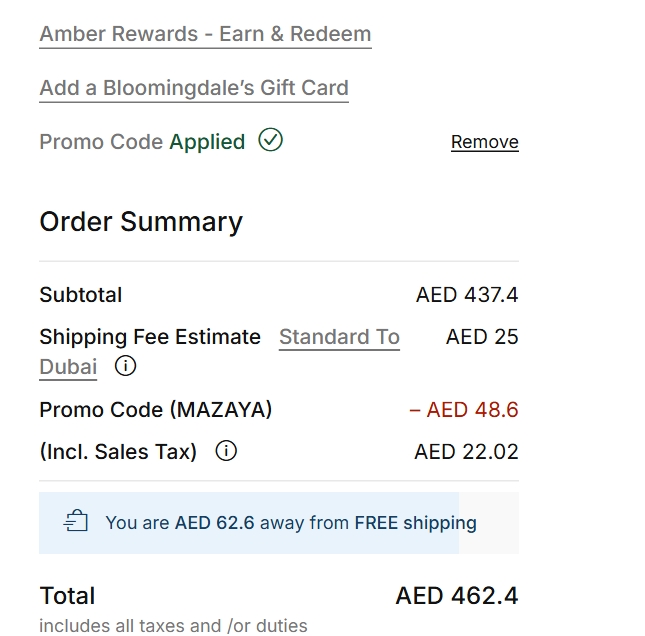645x636 pixels.
Task: Click the green promo code applied checkmark icon
Action: pyautogui.click(x=270, y=141)
